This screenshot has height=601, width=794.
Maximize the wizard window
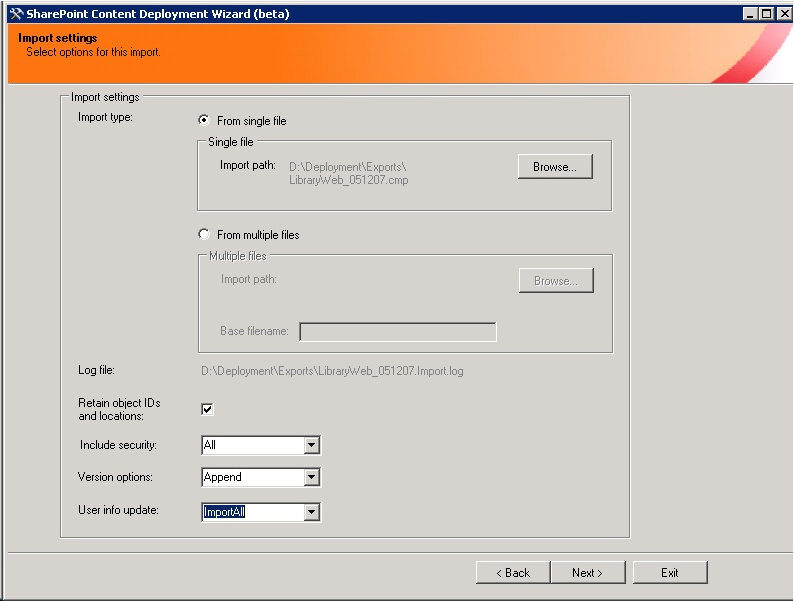[x=767, y=14]
